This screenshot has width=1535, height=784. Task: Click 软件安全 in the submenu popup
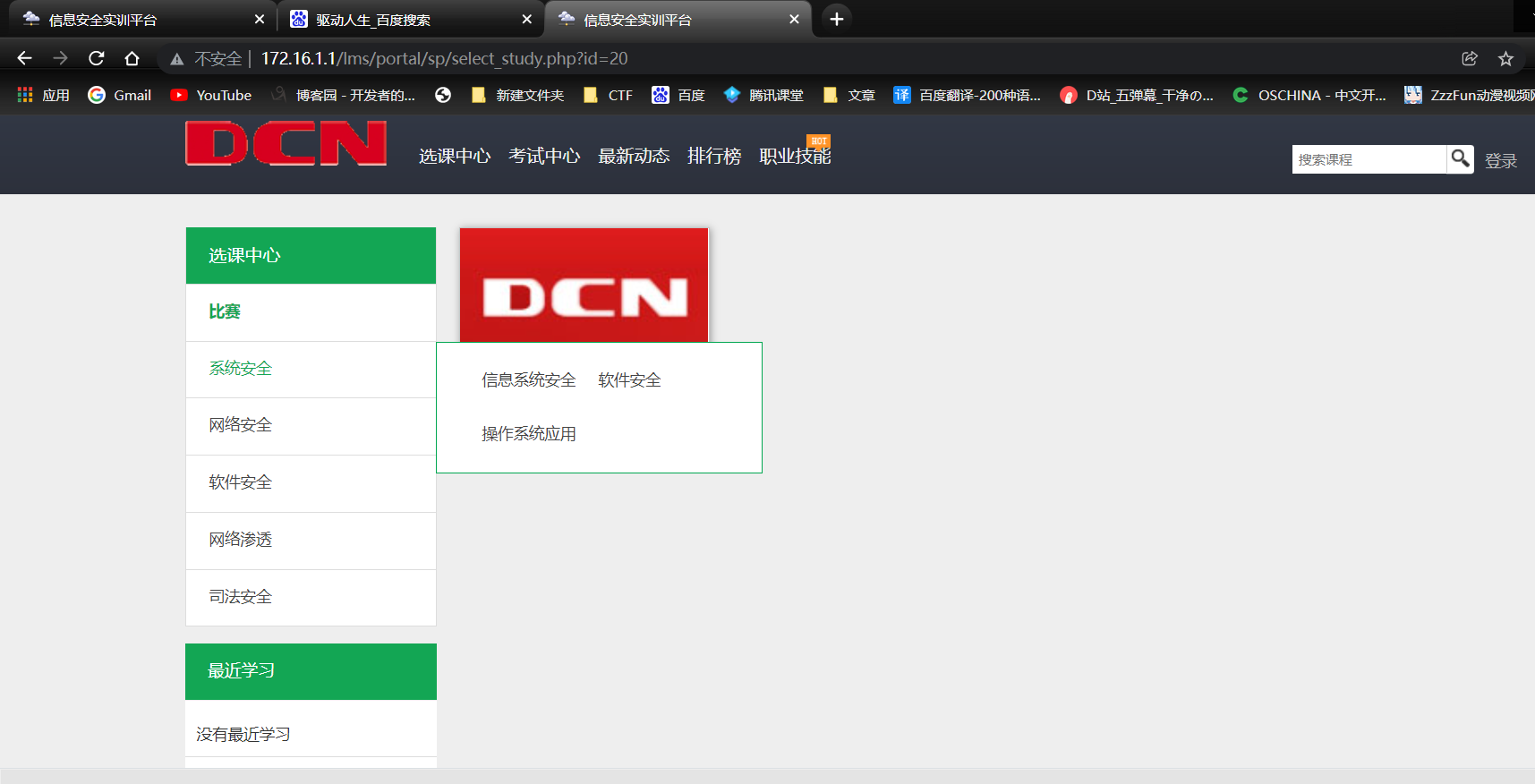tap(629, 380)
